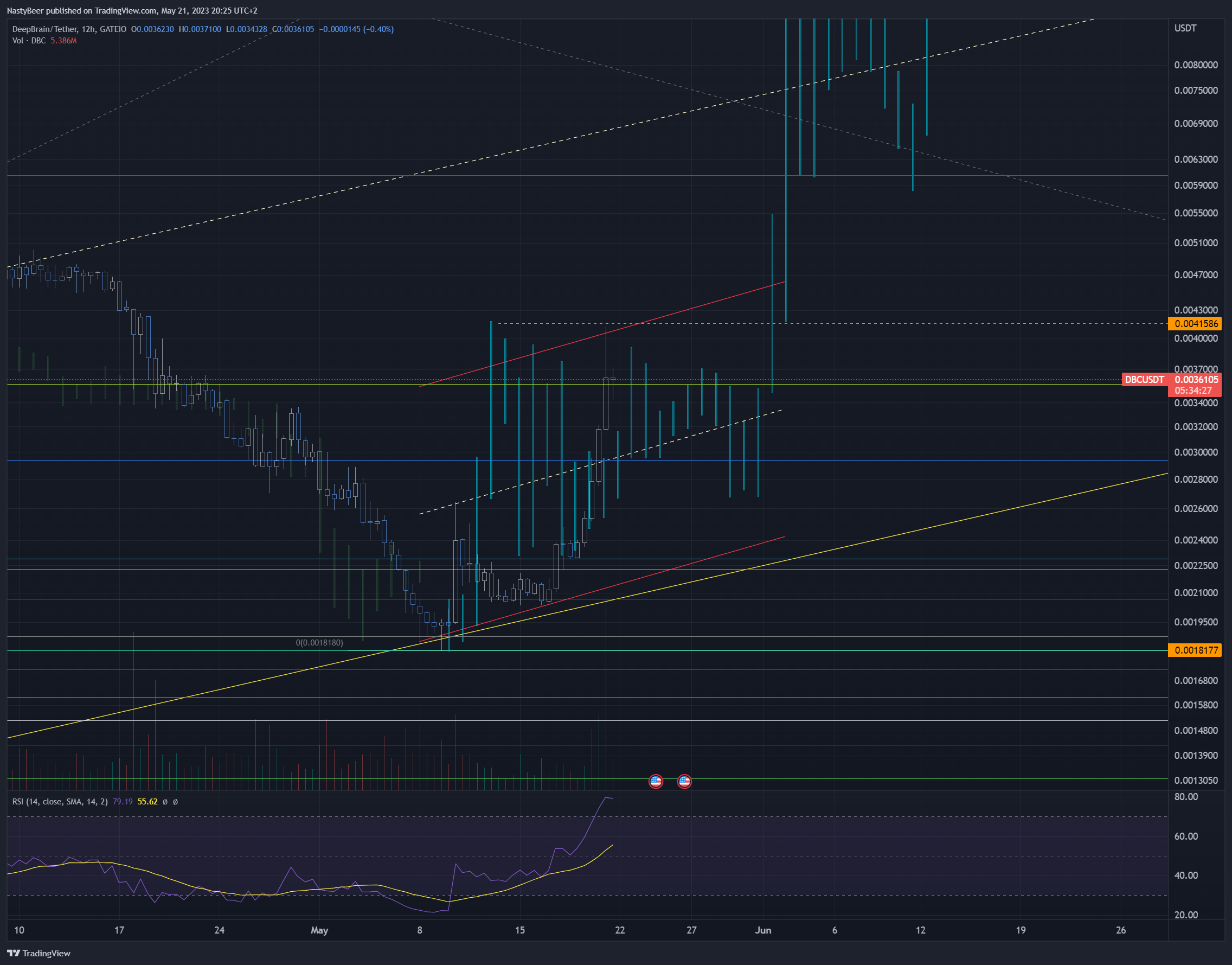Click the RSI value 79.19

click(123, 801)
